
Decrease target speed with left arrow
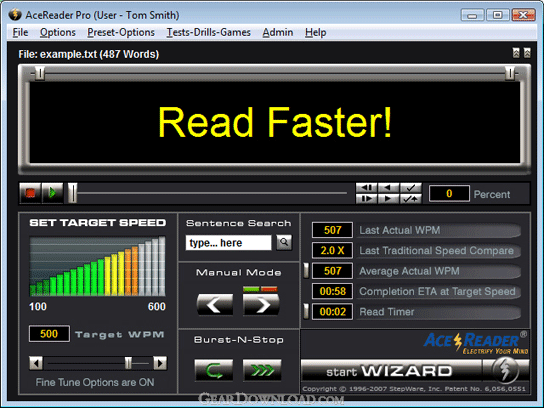point(36,363)
